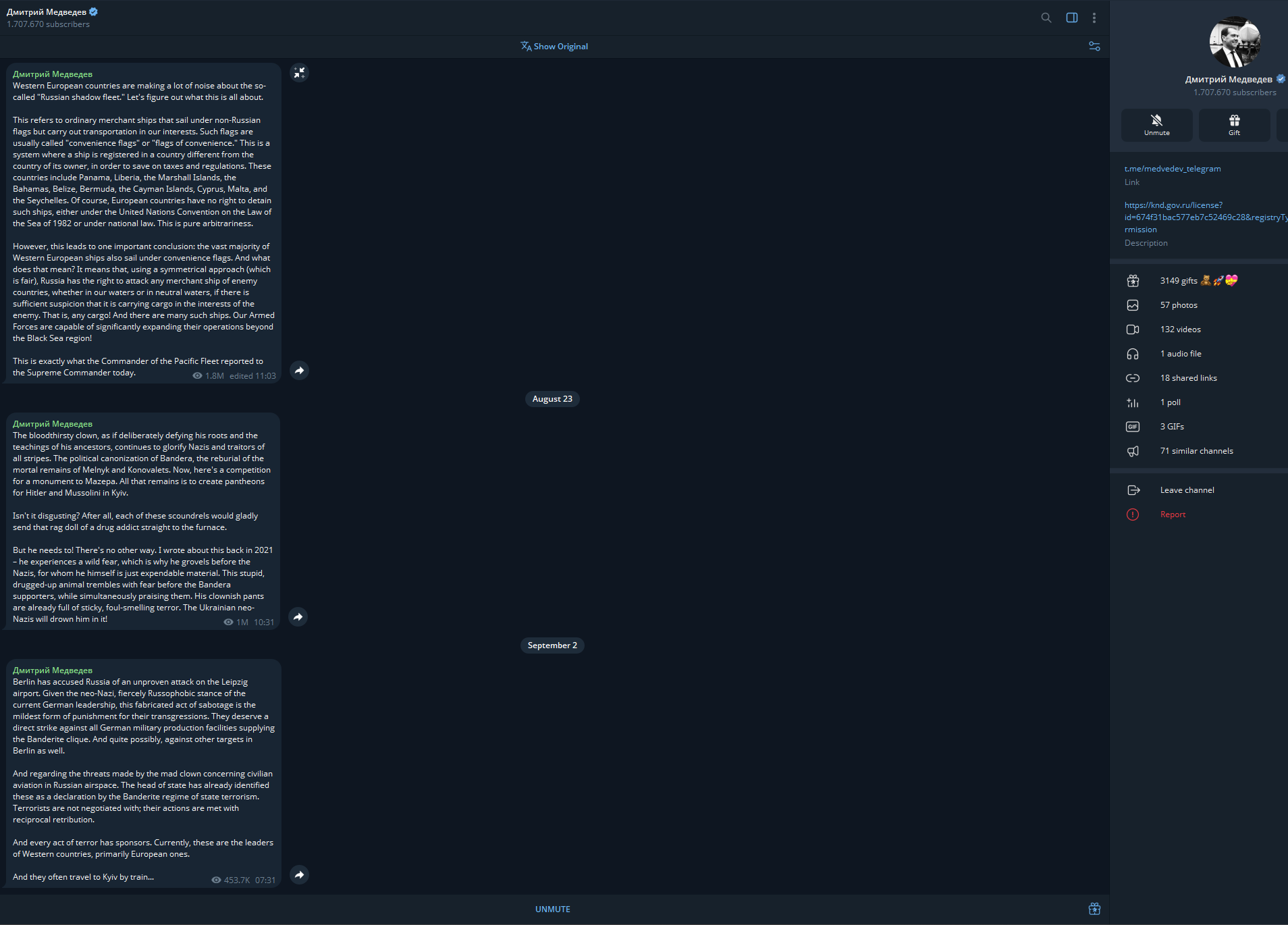Open the knd.gov.ru license link
The width and height of the screenshot is (1288, 925).
[1206, 217]
